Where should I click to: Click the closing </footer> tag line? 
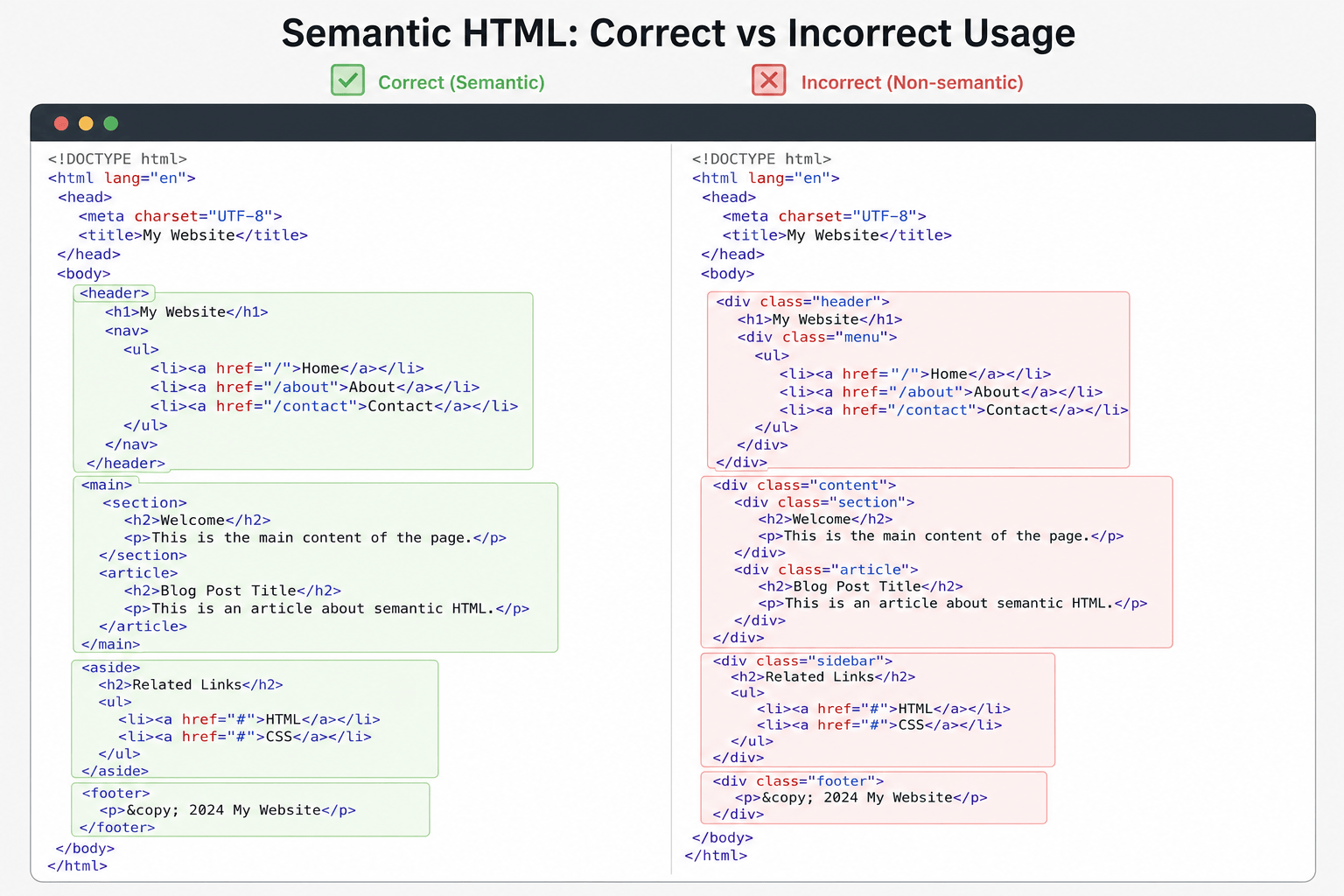tap(117, 828)
